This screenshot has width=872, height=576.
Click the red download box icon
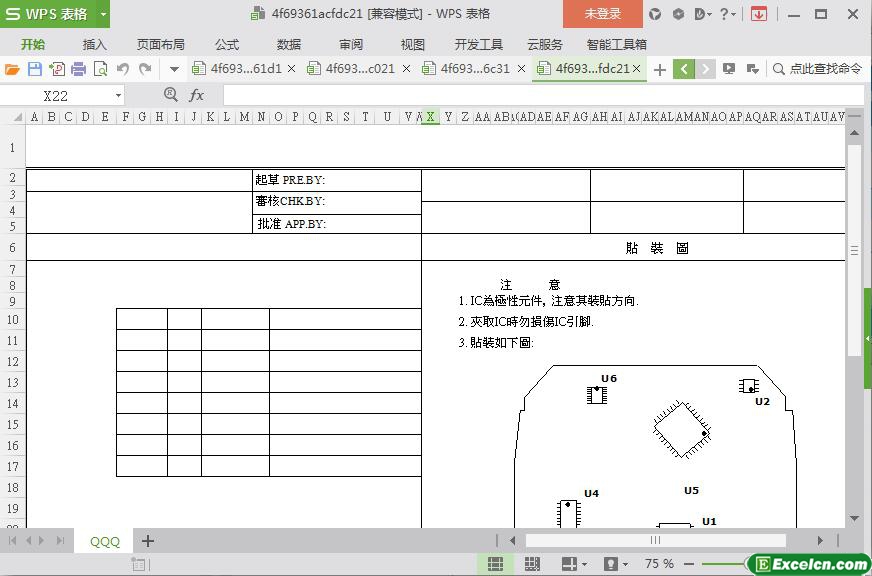(x=759, y=14)
